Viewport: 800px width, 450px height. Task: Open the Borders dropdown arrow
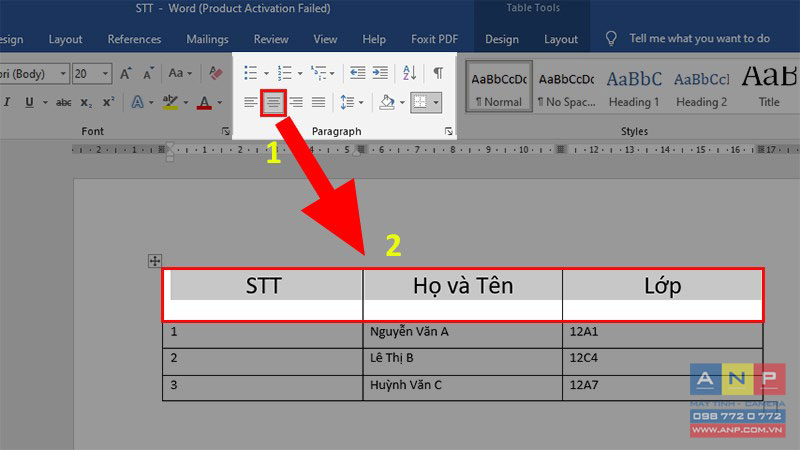pos(436,103)
